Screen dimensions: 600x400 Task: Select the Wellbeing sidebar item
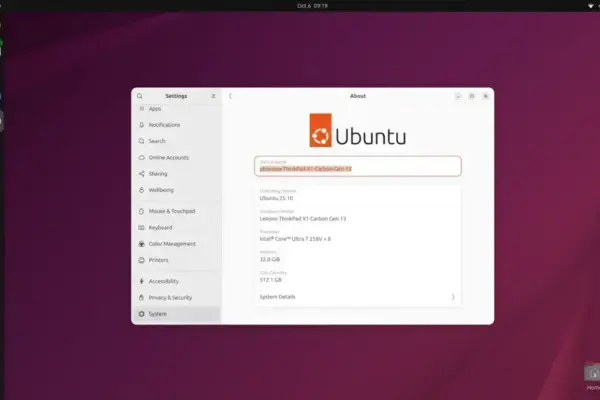pos(176,190)
